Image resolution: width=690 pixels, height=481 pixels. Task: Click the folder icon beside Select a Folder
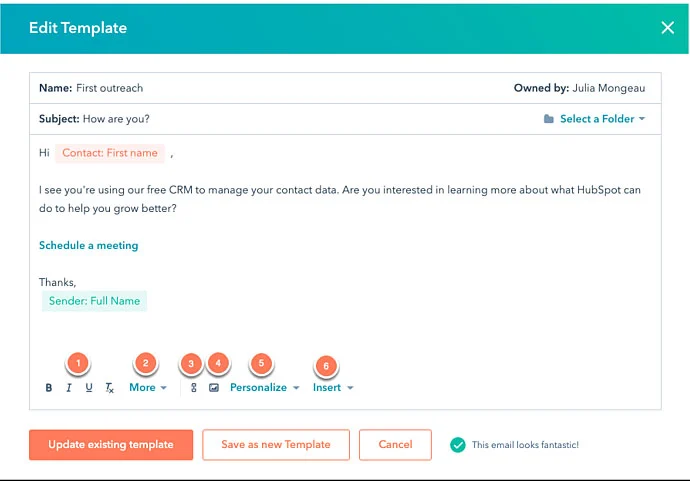(548, 119)
